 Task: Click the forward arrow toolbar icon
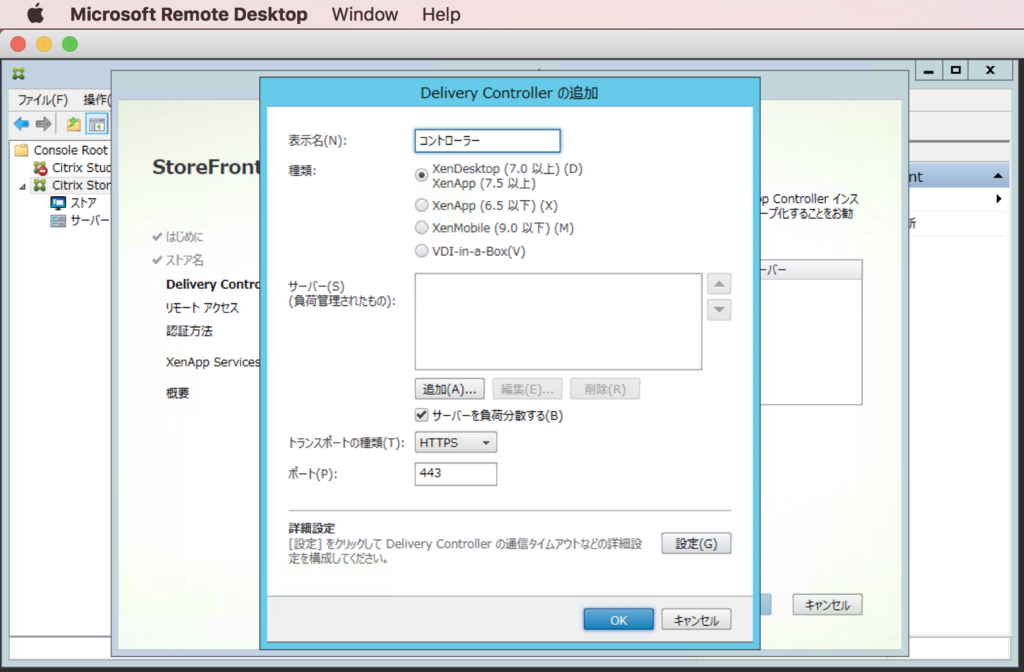click(44, 123)
